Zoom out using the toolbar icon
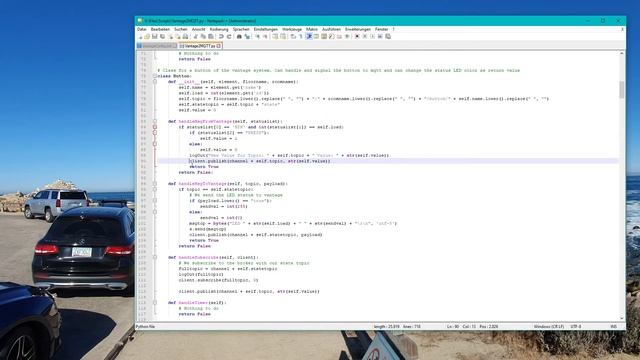The image size is (640, 360). (266, 36)
